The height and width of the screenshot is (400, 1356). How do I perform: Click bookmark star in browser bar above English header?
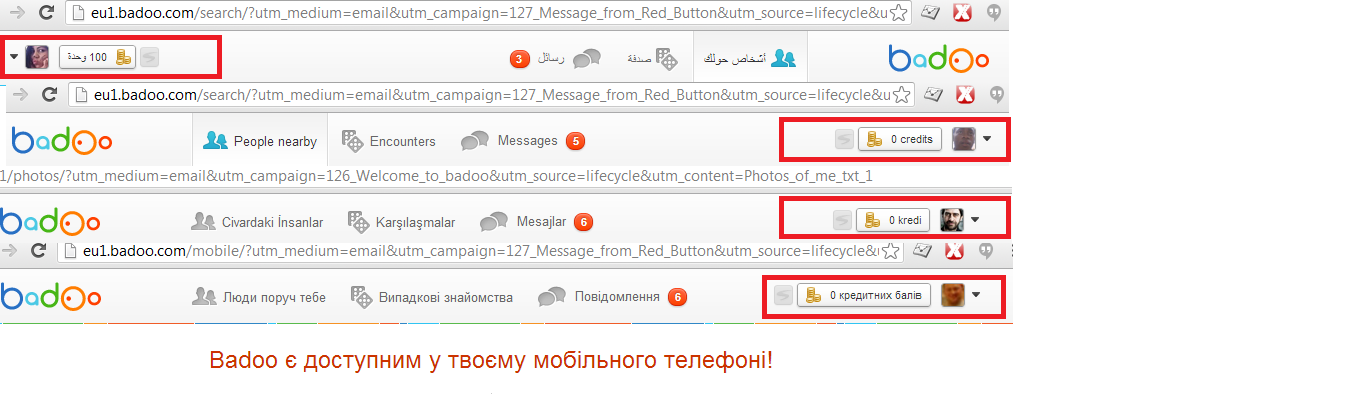coord(901,95)
